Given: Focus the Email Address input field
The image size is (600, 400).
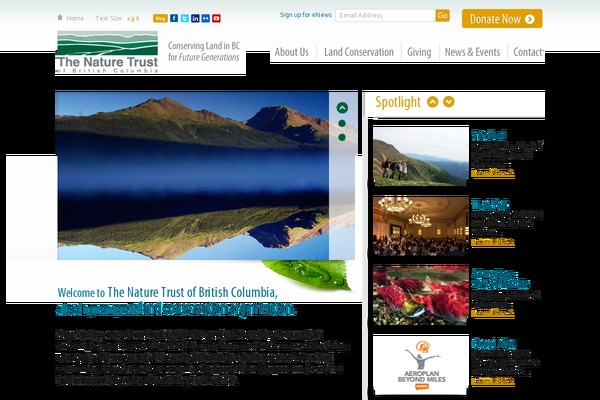Looking at the screenshot, I should 385,15.
